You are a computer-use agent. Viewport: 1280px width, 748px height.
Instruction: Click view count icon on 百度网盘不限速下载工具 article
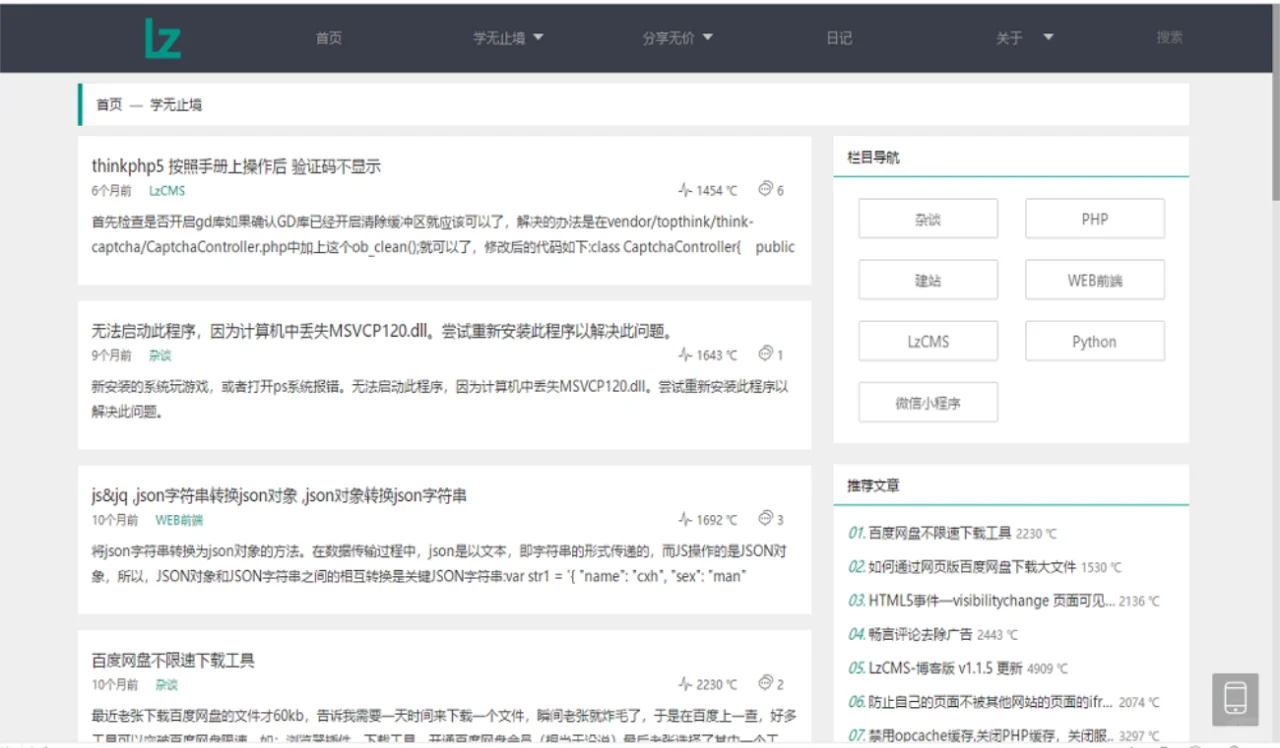click(685, 684)
